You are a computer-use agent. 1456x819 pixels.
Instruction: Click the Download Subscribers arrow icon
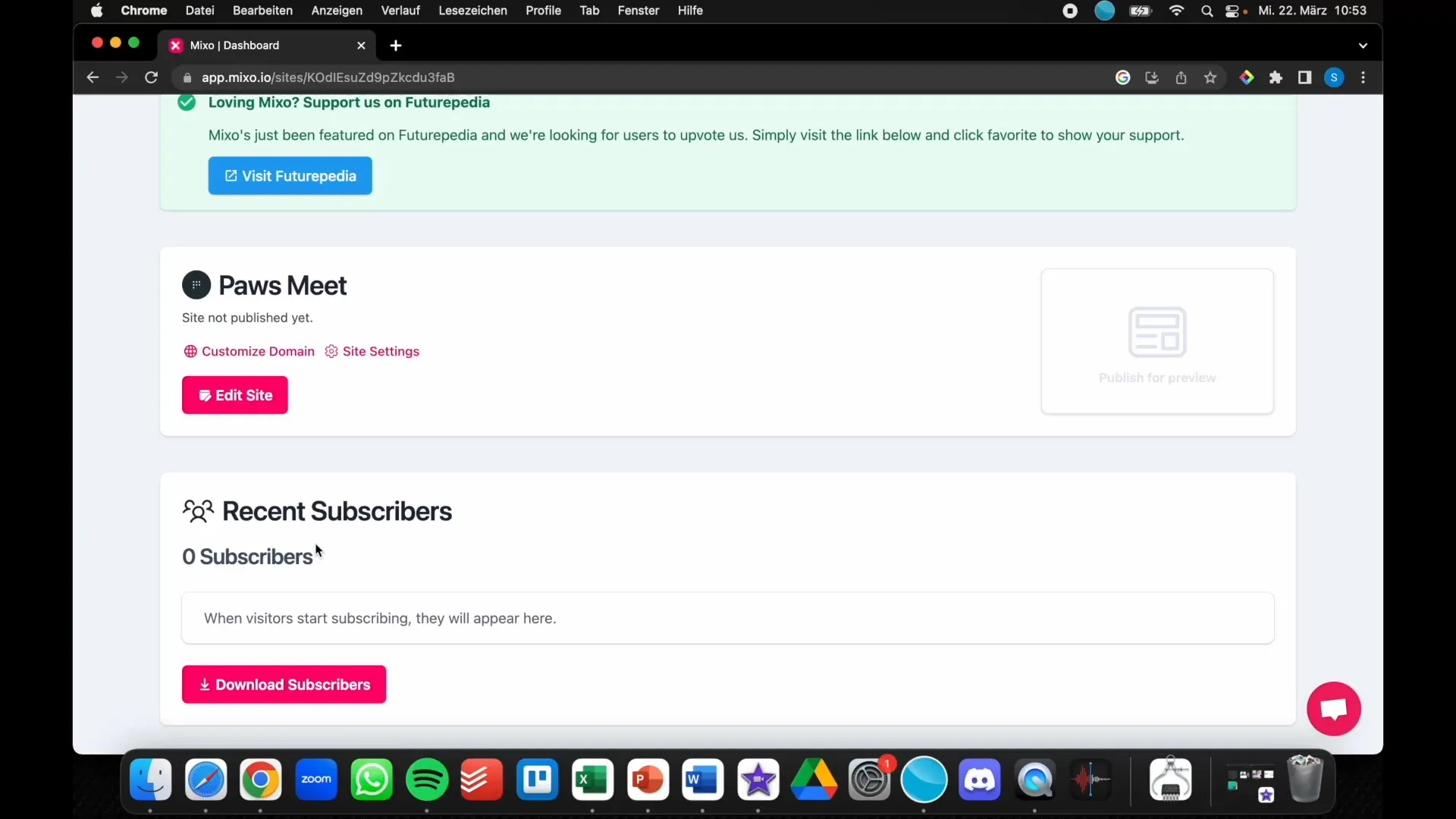coord(205,684)
